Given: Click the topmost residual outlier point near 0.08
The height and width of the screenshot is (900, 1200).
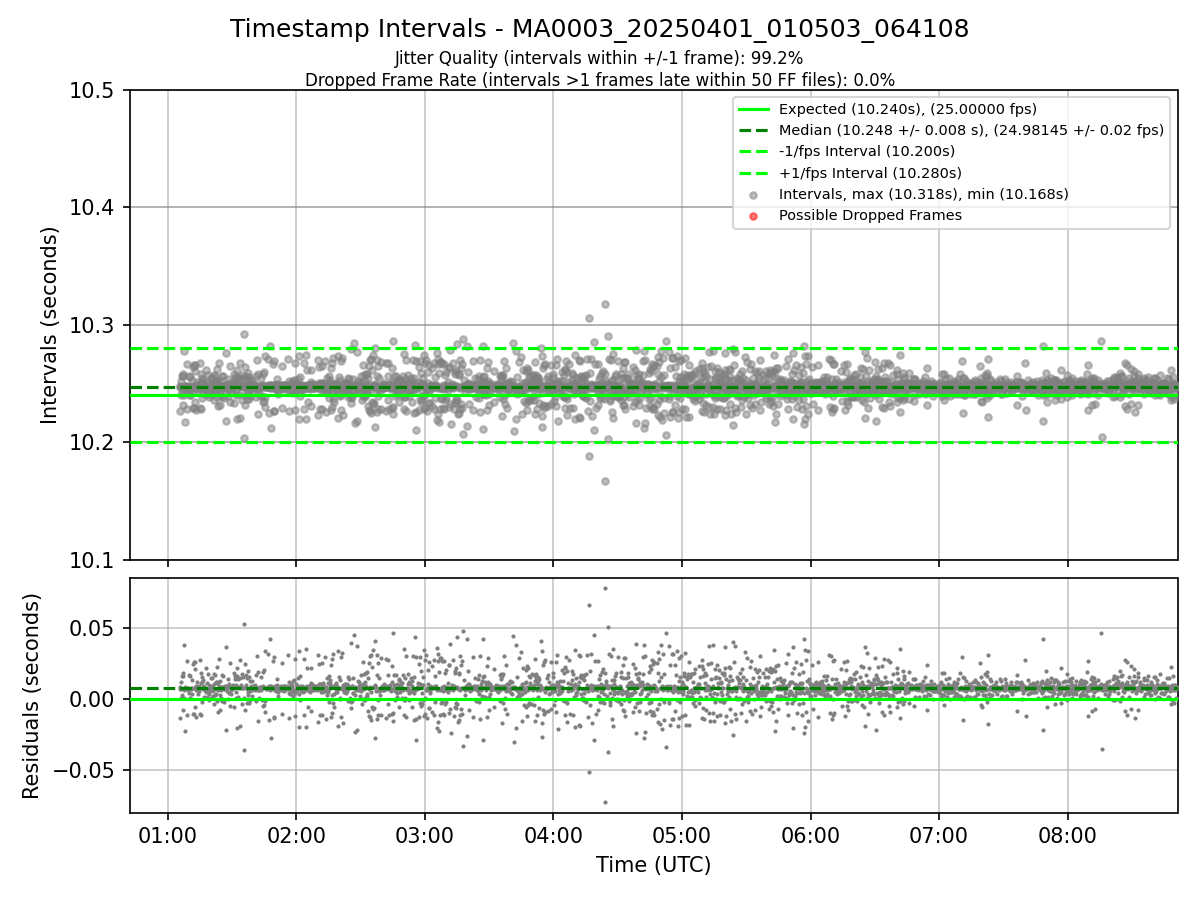Looking at the screenshot, I should (x=605, y=588).
